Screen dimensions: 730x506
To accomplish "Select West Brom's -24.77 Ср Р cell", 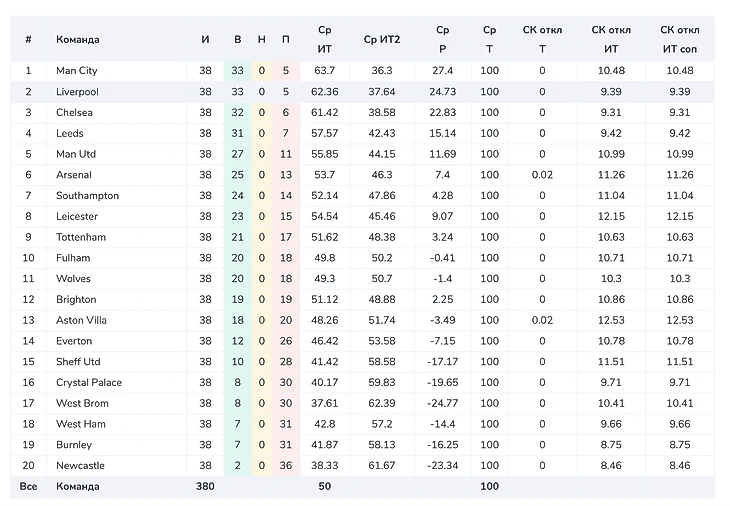I will pyautogui.click(x=443, y=404).
